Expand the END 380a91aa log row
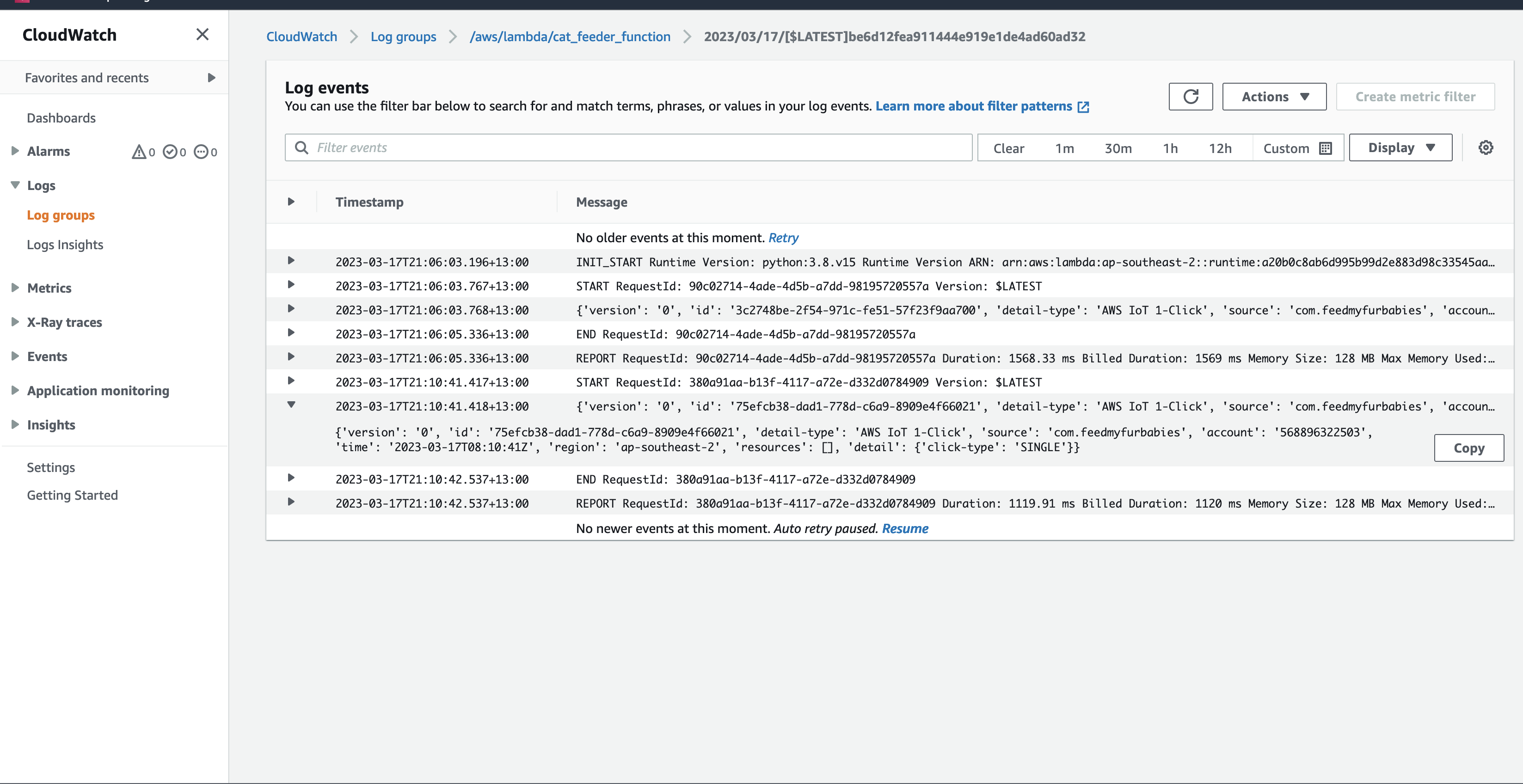1523x784 pixels. pos(291,478)
